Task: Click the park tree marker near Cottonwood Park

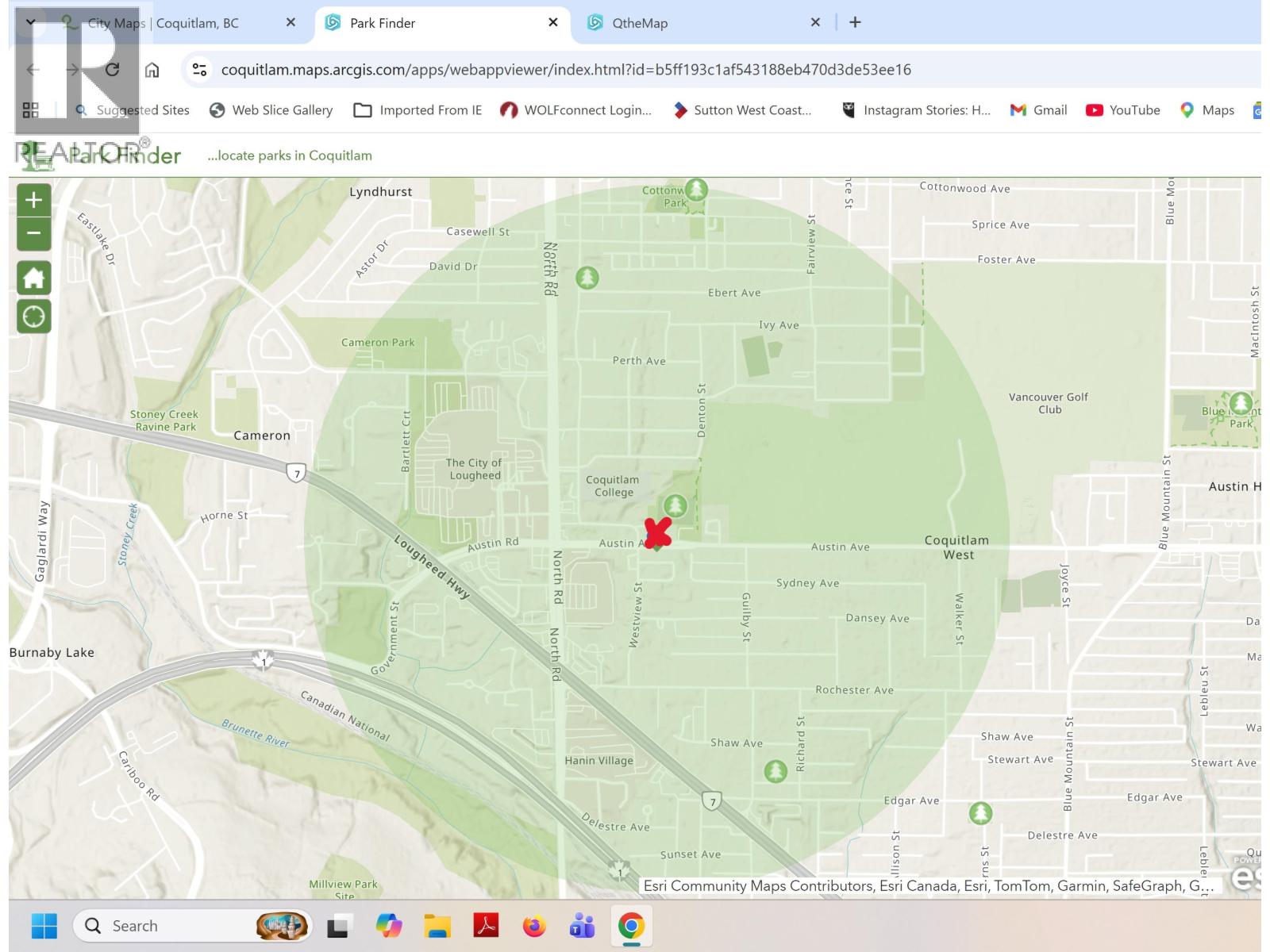Action: pyautogui.click(x=696, y=190)
